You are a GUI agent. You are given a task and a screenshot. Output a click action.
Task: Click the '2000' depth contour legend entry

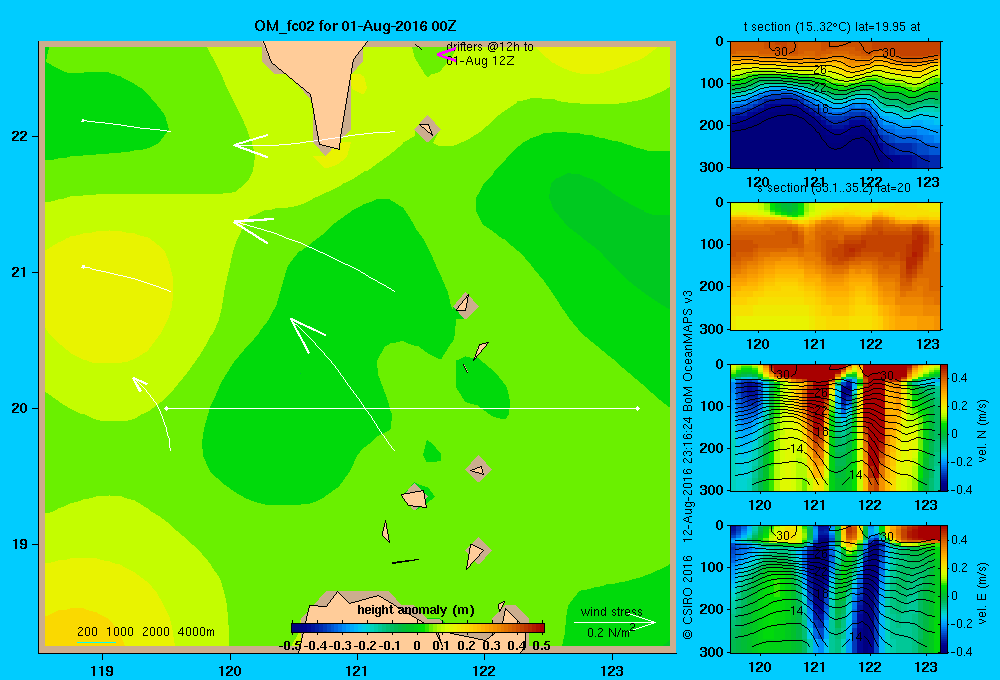coord(156,632)
